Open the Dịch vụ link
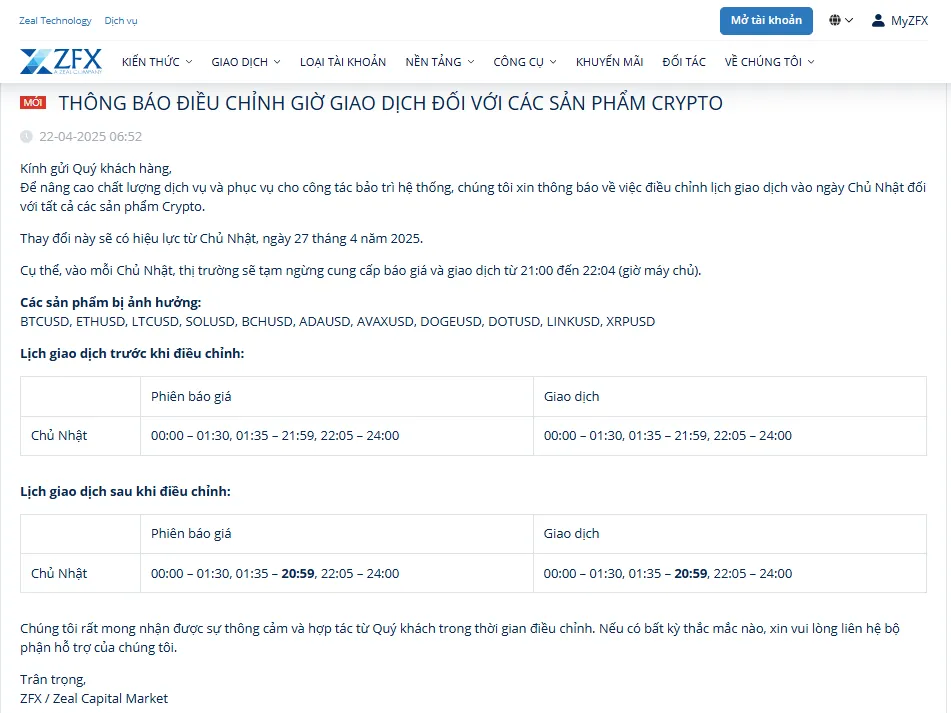The height and width of the screenshot is (713, 951). (x=121, y=21)
